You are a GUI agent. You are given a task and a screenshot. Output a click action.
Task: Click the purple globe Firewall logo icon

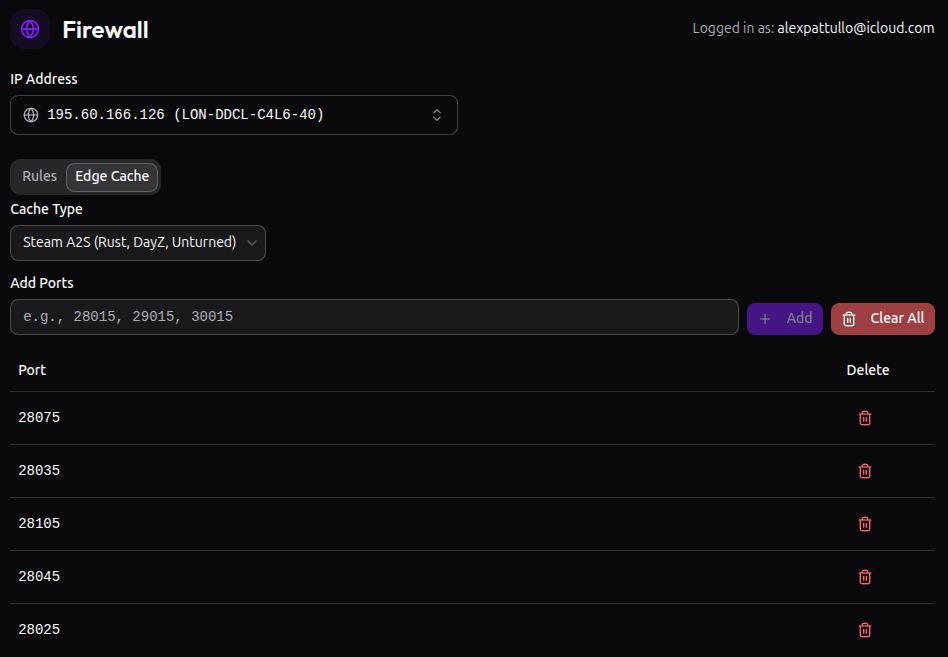tap(30, 29)
